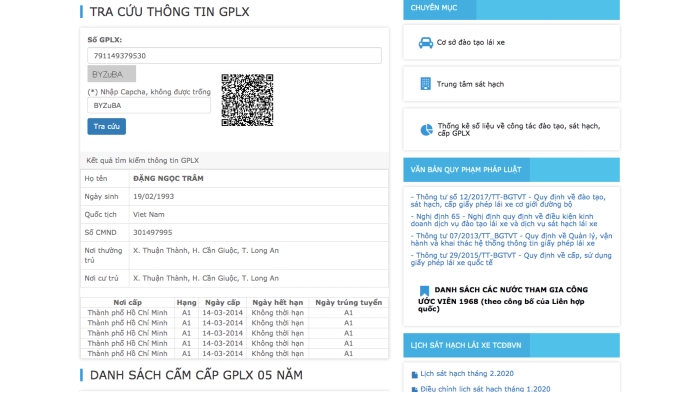The image size is (700, 393).
Task: Click the document icon beside Lịch sát hạch tháng 2.2020
Action: point(414,374)
